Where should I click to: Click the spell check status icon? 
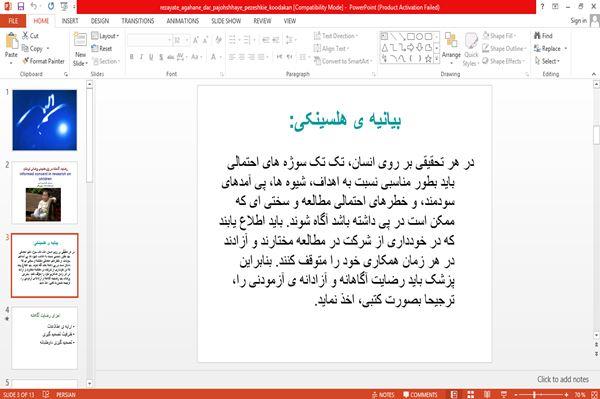[46, 394]
